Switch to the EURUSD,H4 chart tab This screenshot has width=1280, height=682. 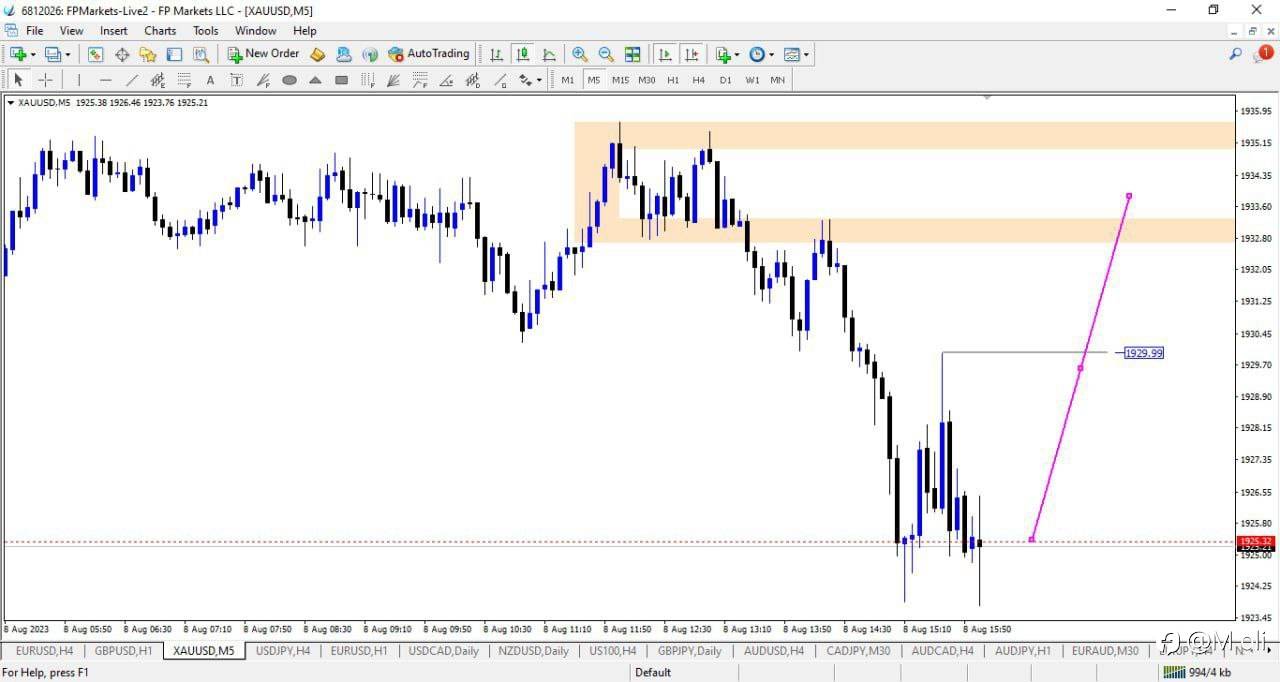click(44, 650)
